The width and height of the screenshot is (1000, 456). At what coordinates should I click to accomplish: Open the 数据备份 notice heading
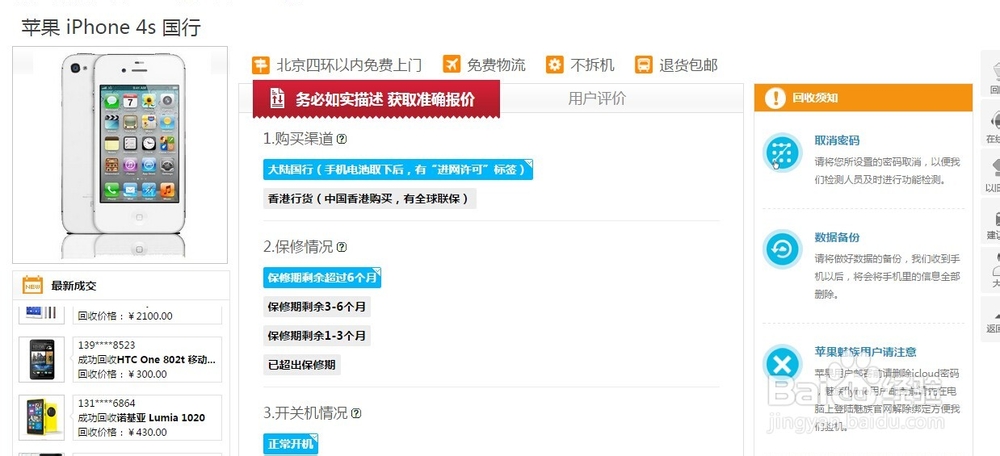[x=837, y=237]
